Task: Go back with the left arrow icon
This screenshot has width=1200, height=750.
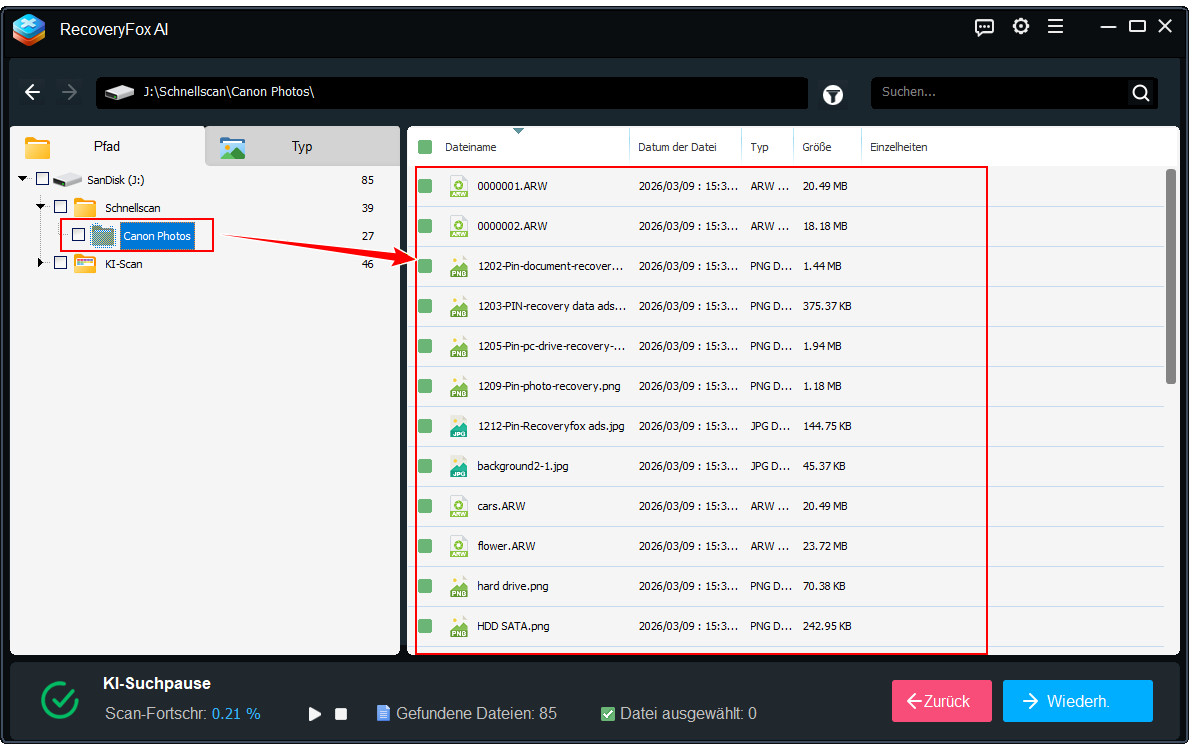Action: [x=33, y=92]
